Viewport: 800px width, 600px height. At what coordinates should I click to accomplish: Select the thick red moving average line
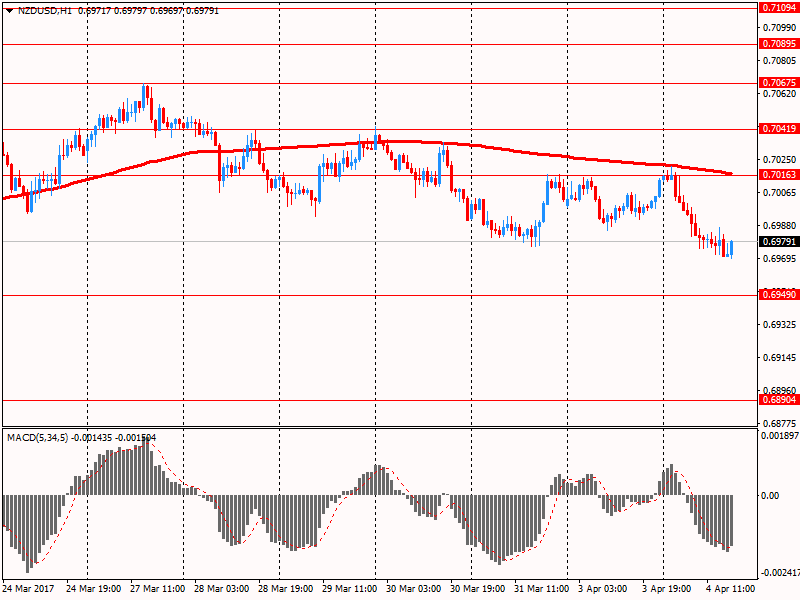pos(367,144)
